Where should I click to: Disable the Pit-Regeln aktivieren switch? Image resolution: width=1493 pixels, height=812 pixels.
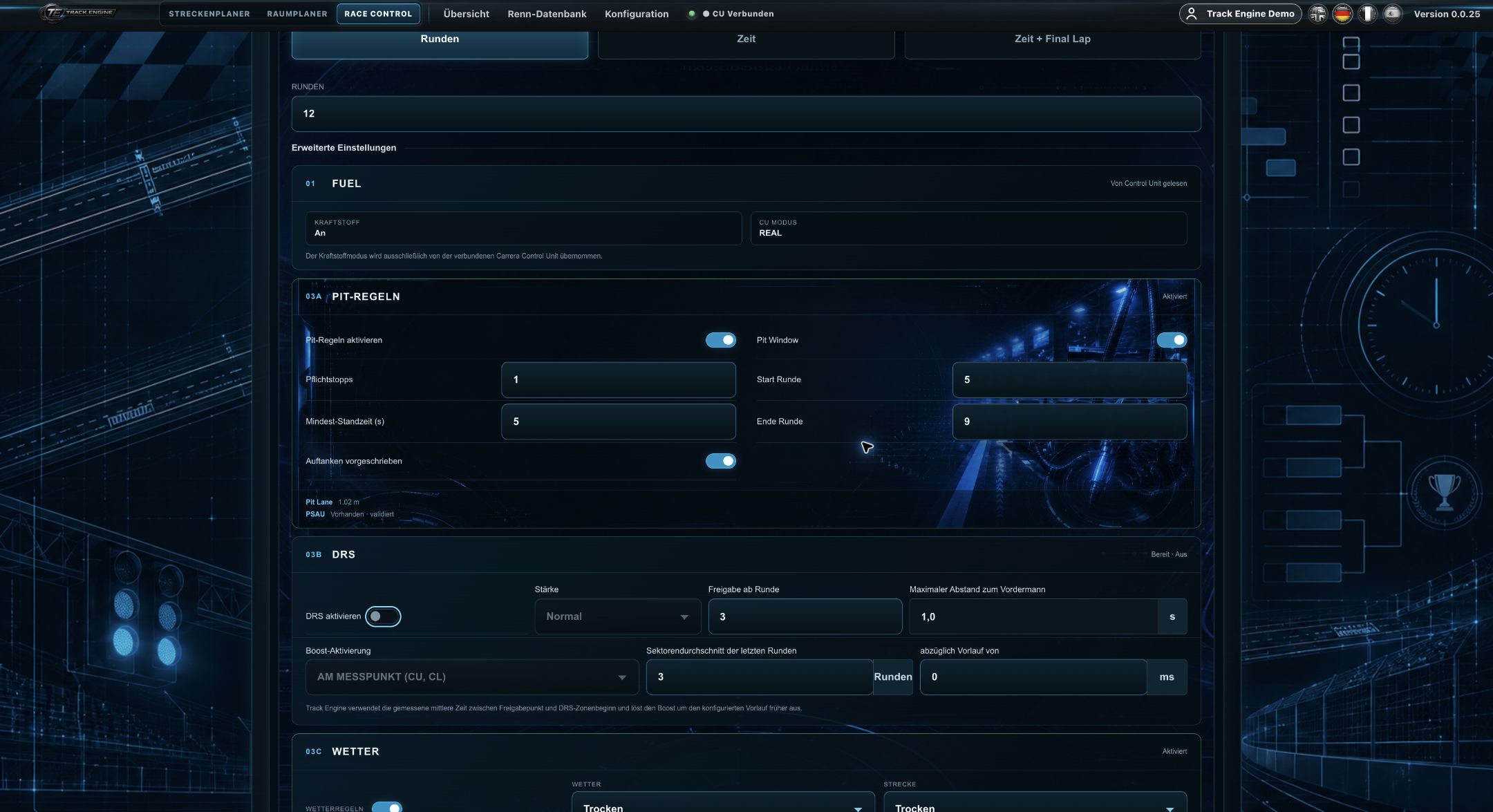click(x=720, y=340)
